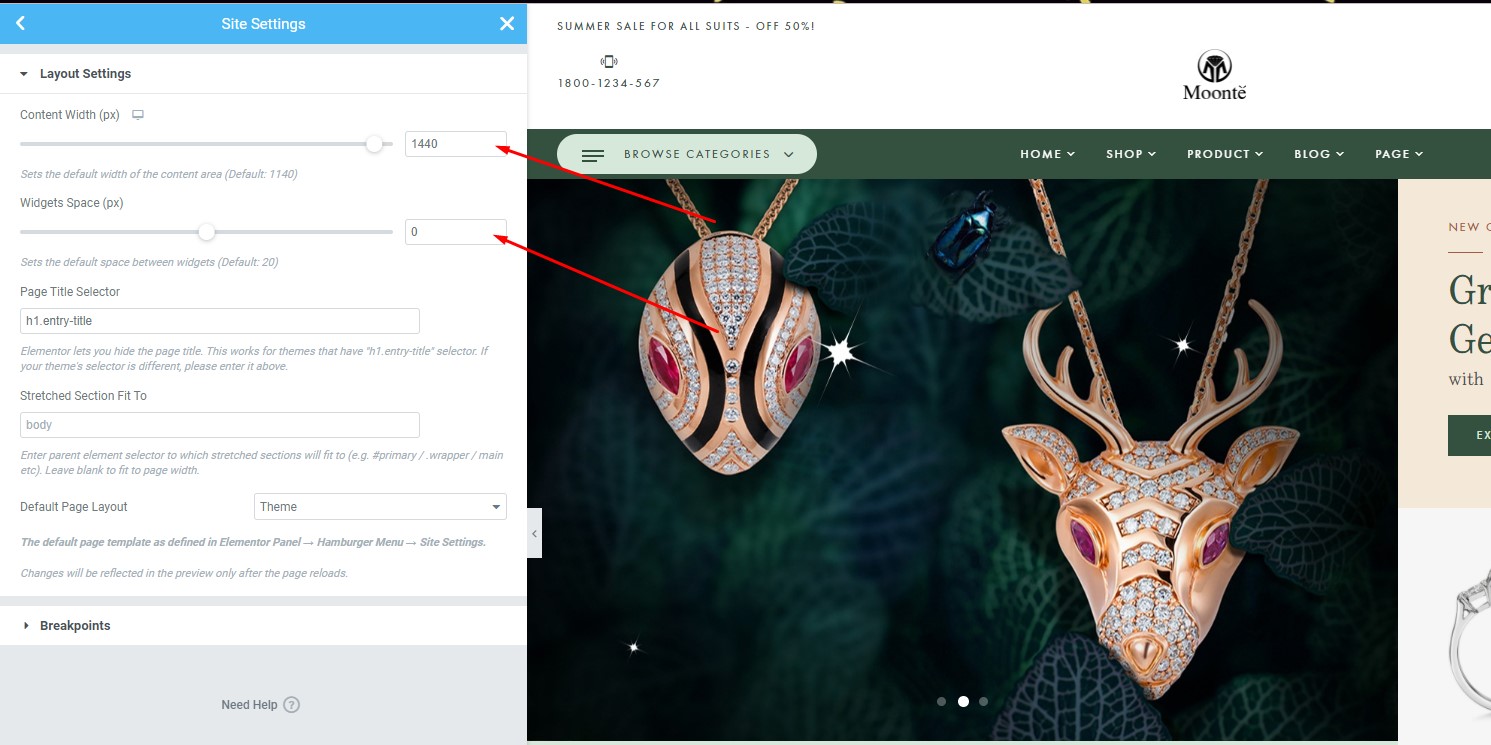Click the Page Title Selector input field
Viewport: 1491px width, 745px height.
(220, 321)
